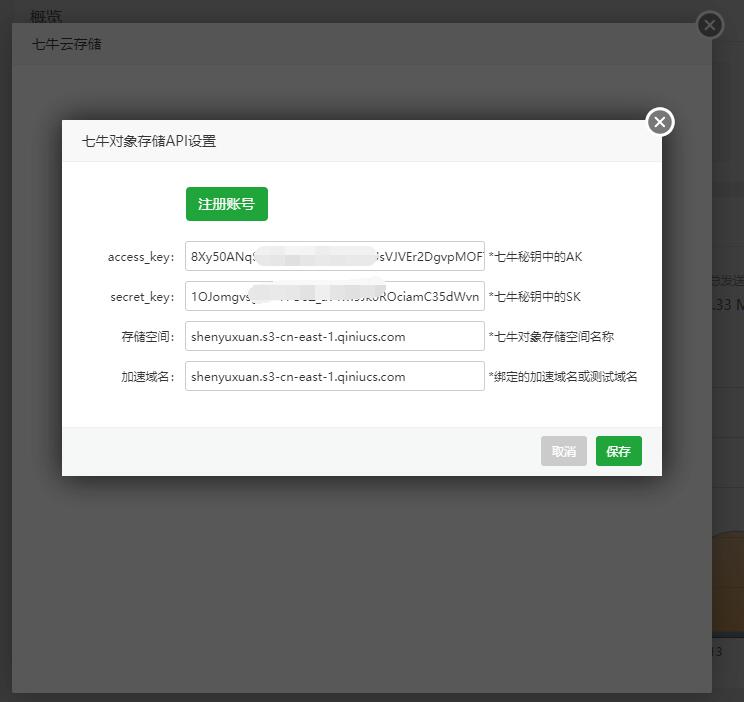
Task: Focus the 加速域名 input field
Action: (x=335, y=376)
